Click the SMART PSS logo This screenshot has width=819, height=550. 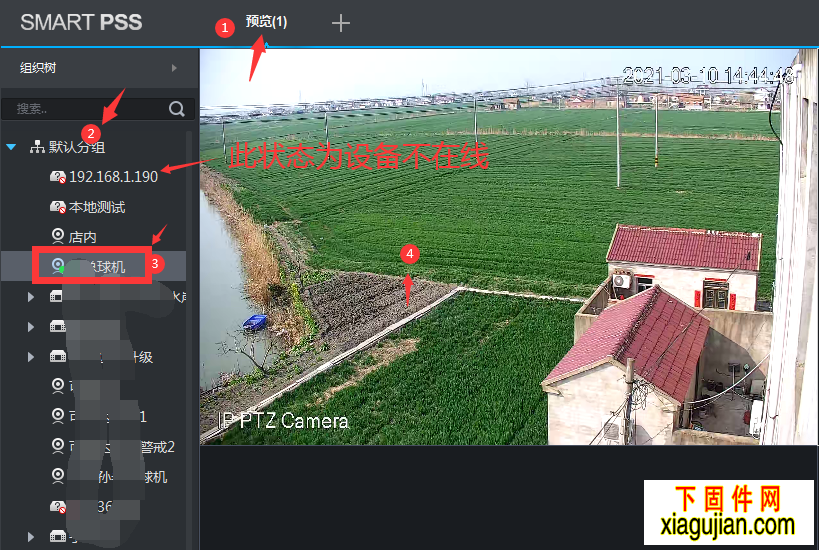[81, 22]
